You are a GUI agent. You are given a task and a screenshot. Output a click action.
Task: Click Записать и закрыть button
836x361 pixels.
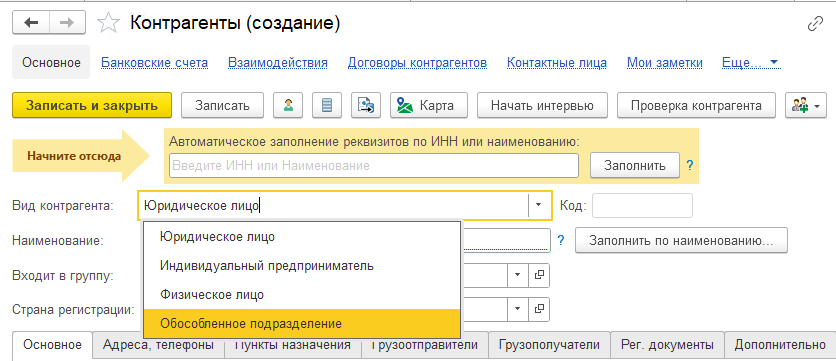click(x=92, y=106)
